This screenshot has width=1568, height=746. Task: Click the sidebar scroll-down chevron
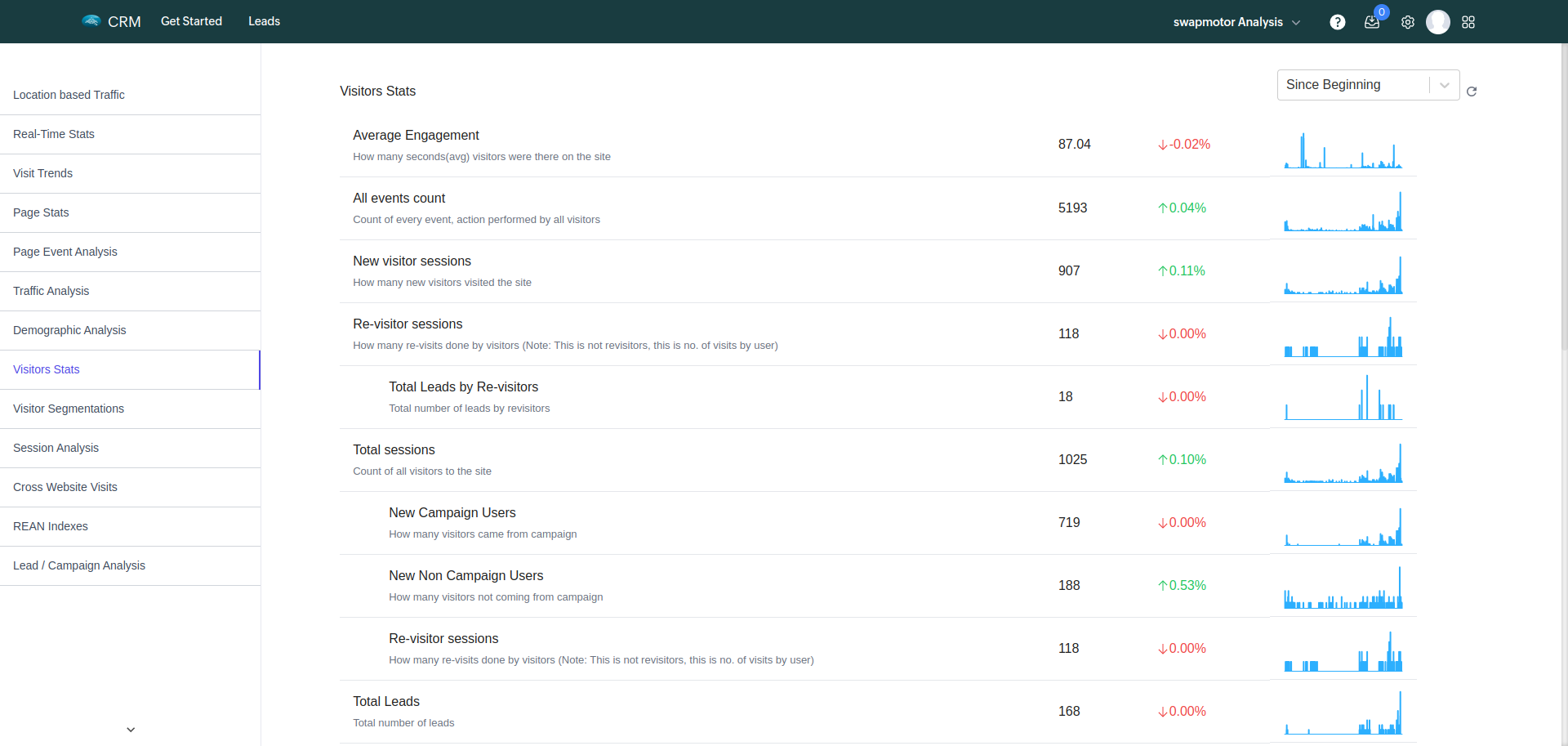coord(131,730)
